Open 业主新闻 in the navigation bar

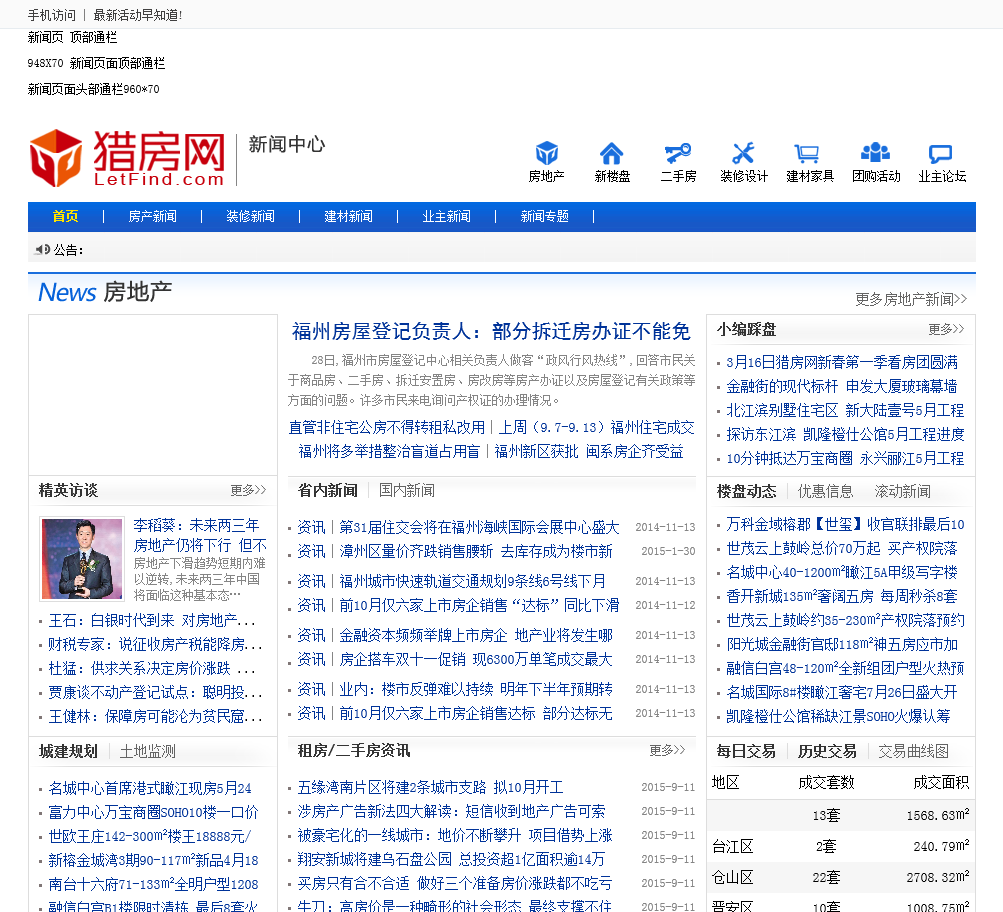click(446, 216)
